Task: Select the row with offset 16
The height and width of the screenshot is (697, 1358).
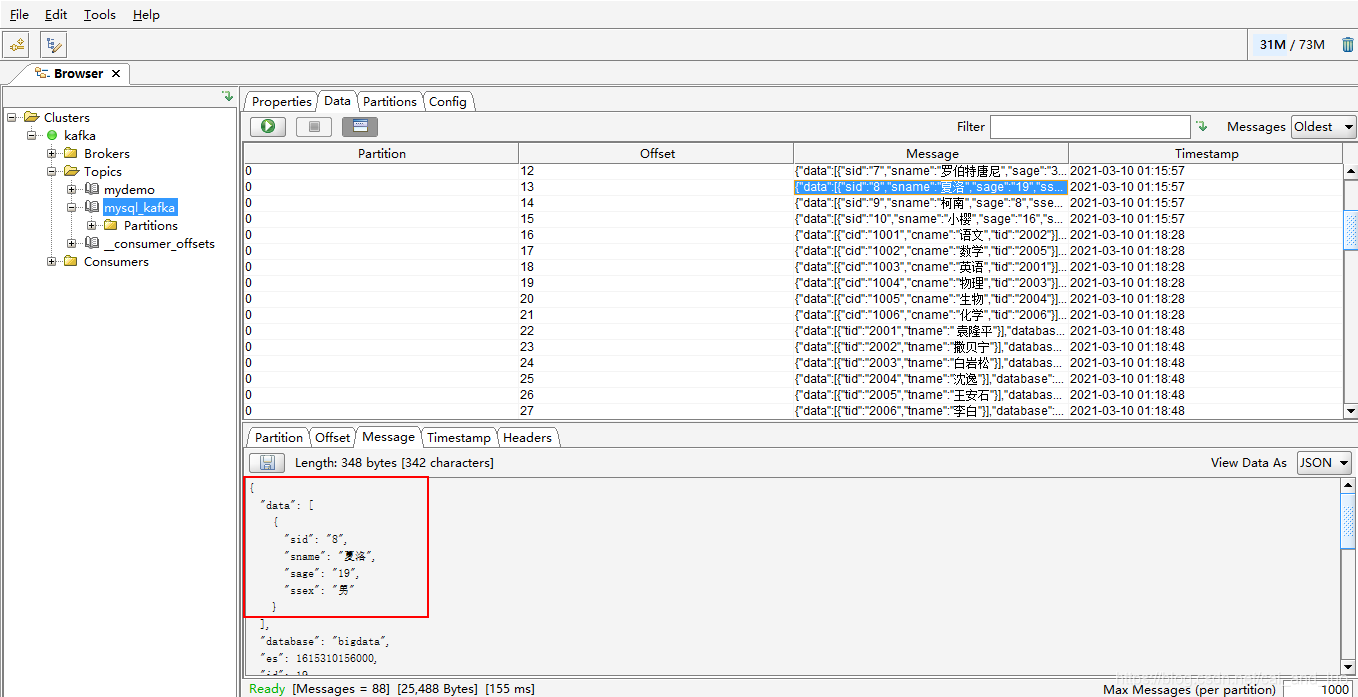Action: pyautogui.click(x=793, y=235)
